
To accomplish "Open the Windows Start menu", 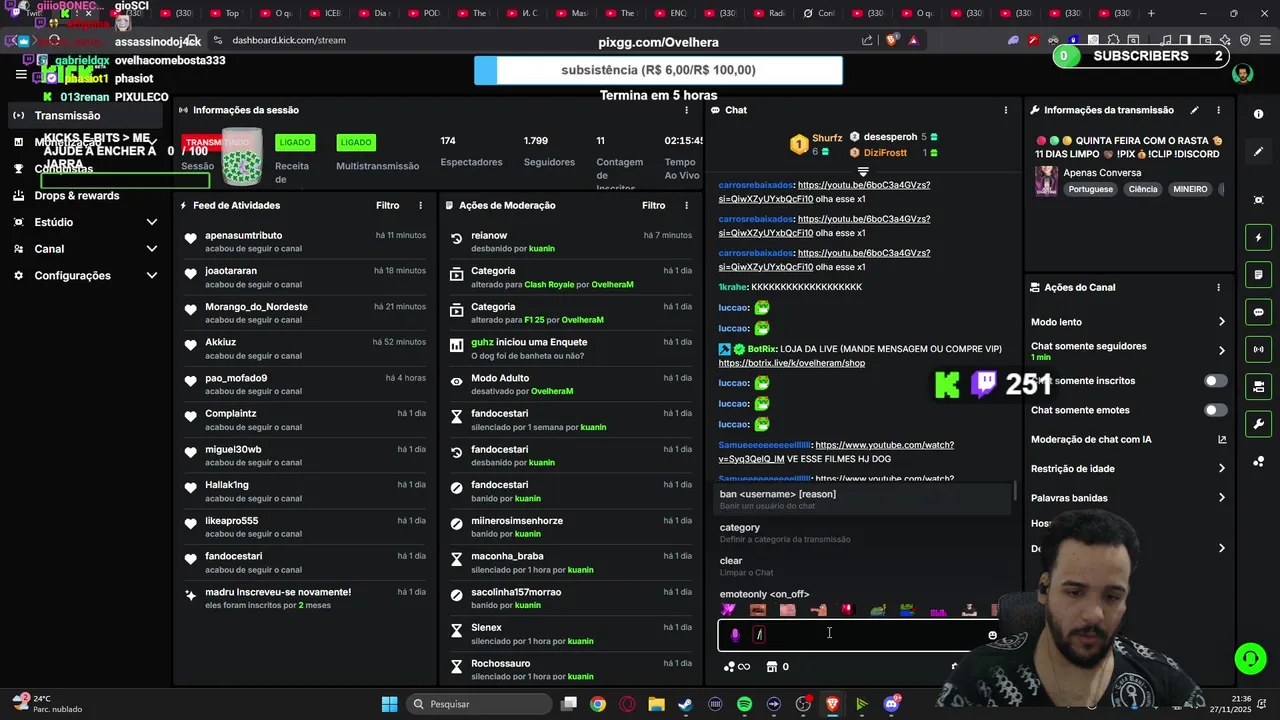I will click(x=390, y=704).
